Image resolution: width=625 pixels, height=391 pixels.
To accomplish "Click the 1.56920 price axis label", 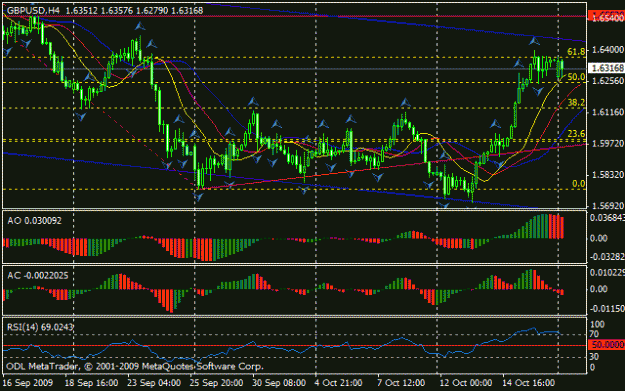I will [x=608, y=206].
